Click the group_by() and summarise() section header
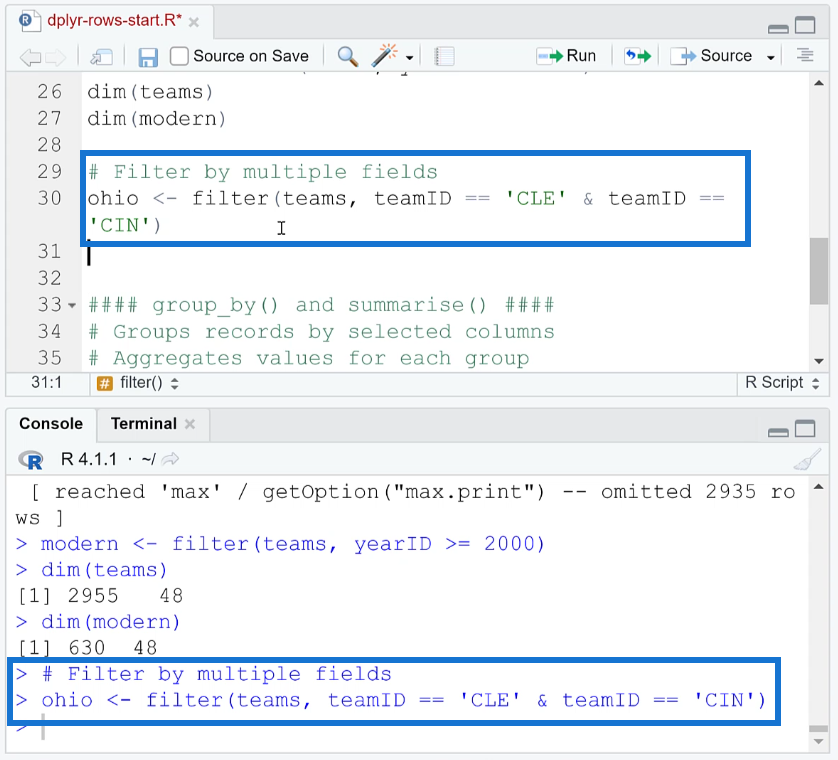838x760 pixels. click(x=321, y=305)
